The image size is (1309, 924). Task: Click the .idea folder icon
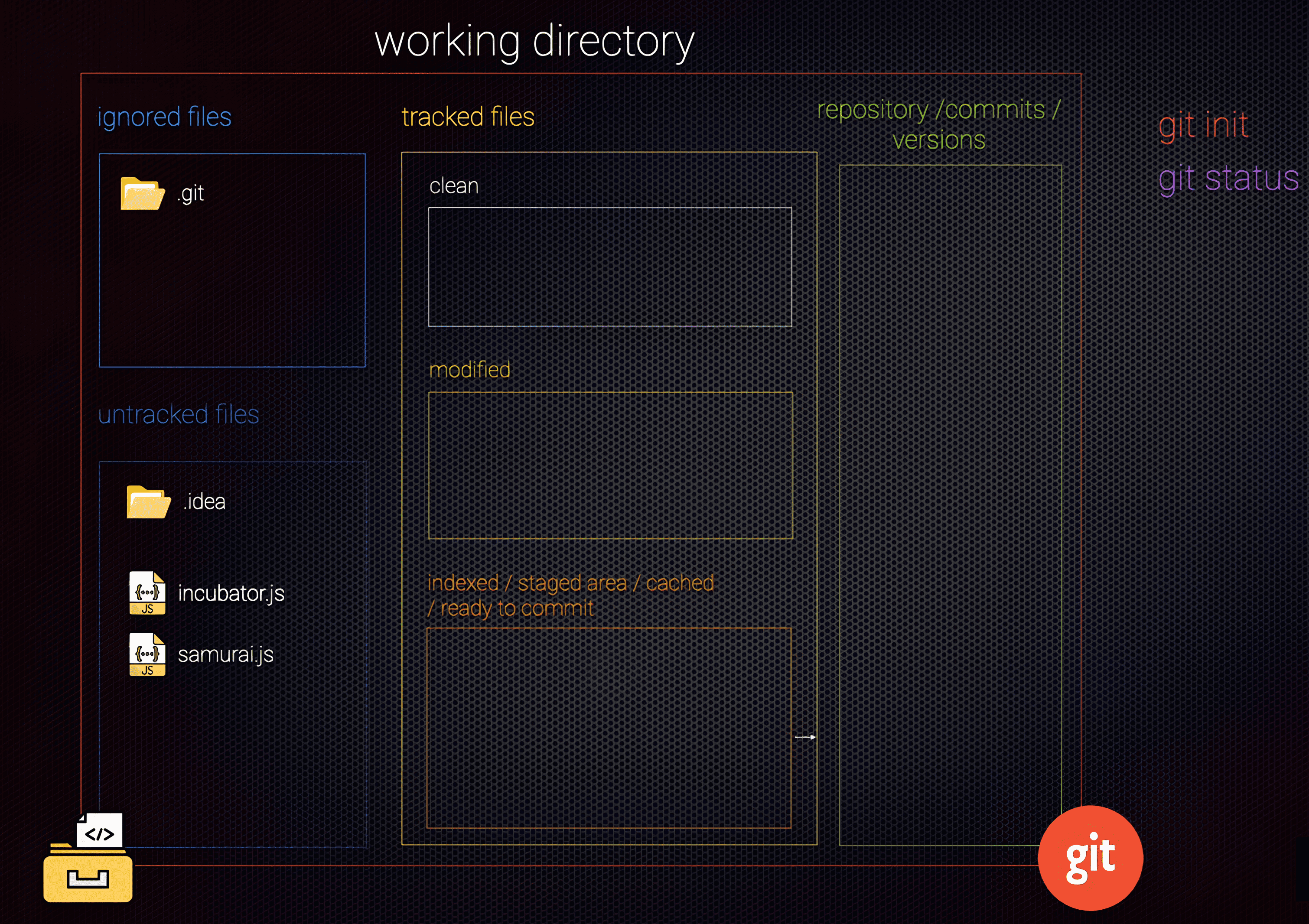(x=148, y=502)
